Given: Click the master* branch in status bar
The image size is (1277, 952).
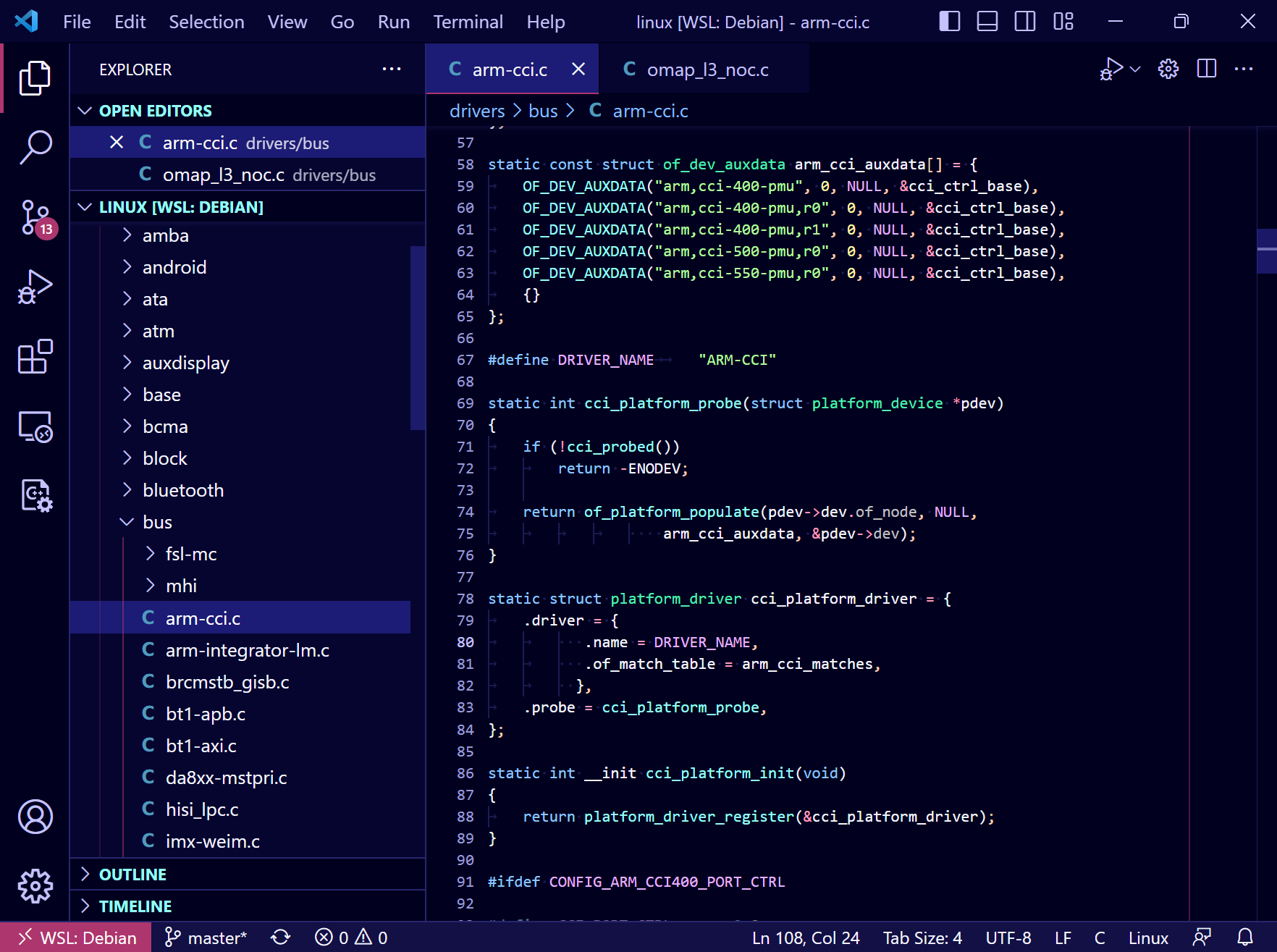Looking at the screenshot, I should click(x=206, y=938).
